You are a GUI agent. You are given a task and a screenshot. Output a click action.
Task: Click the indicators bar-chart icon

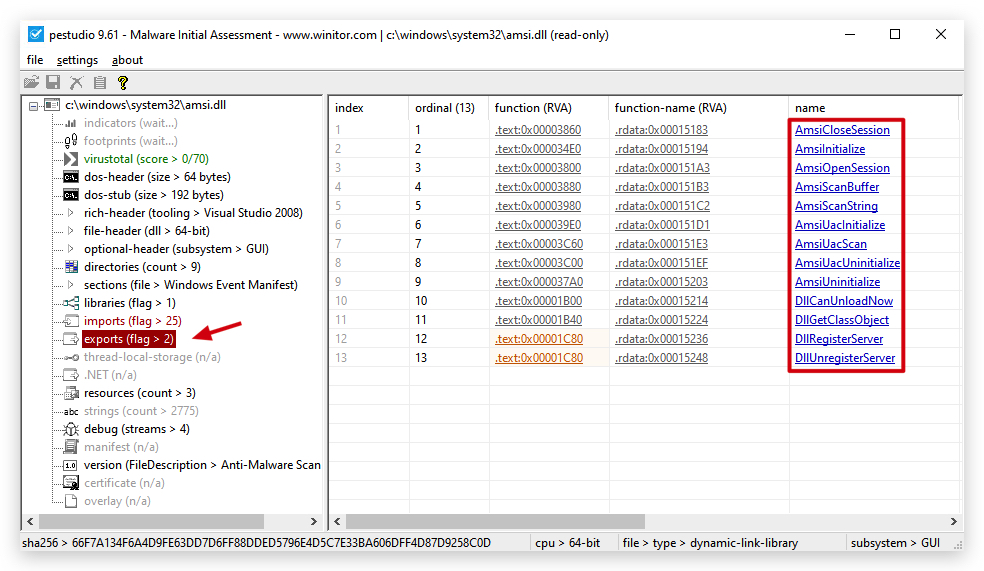click(x=71, y=123)
